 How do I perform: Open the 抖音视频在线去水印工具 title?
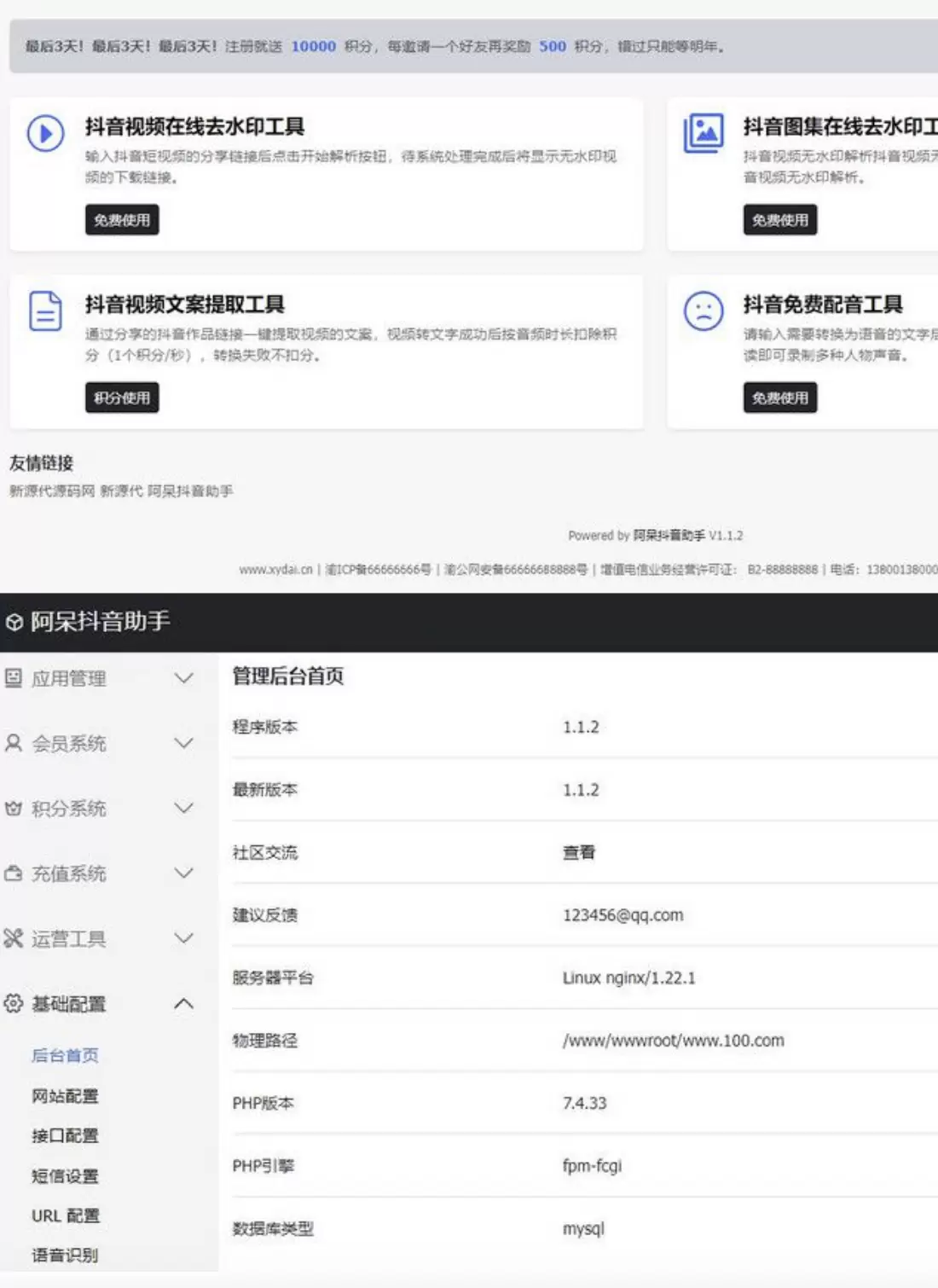(x=194, y=127)
